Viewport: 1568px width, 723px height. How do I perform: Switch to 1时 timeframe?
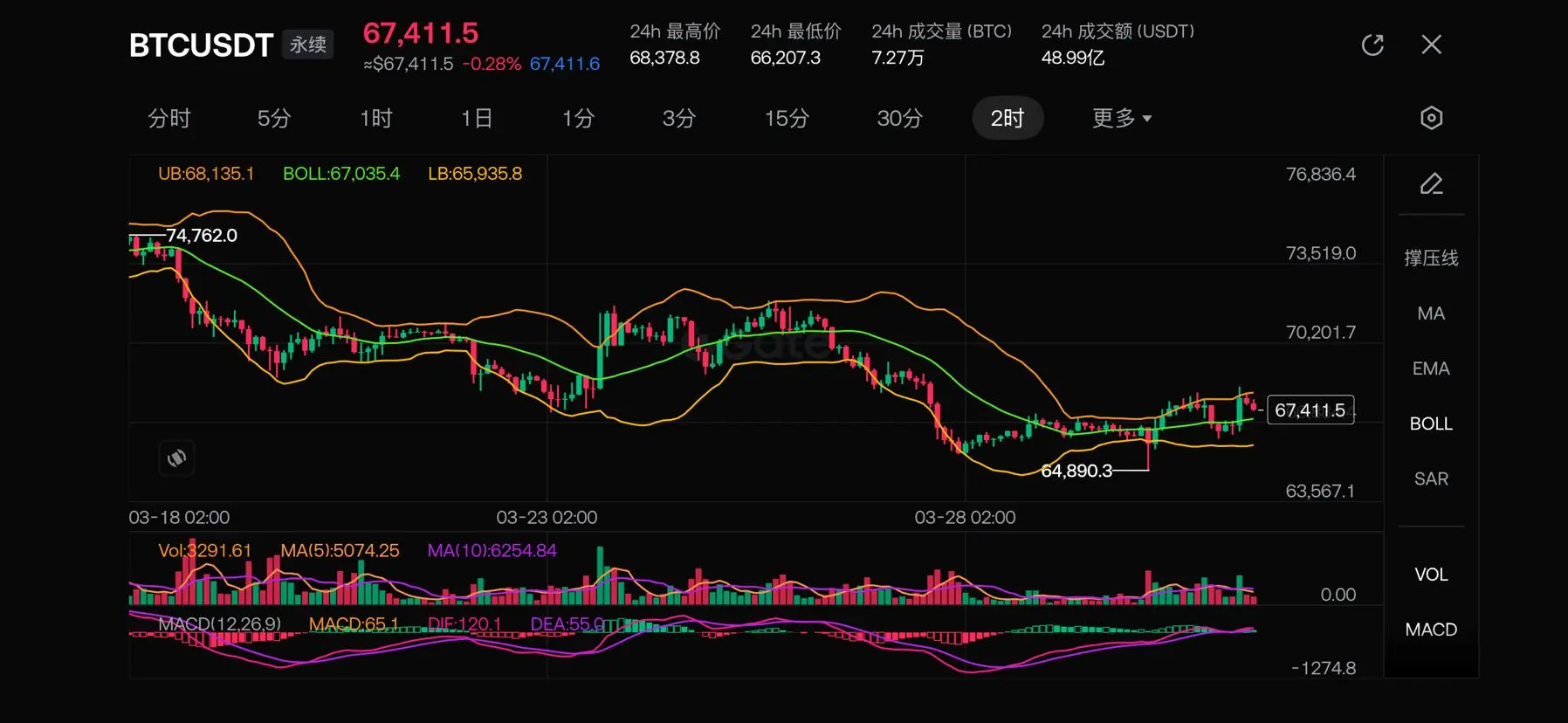click(x=376, y=118)
